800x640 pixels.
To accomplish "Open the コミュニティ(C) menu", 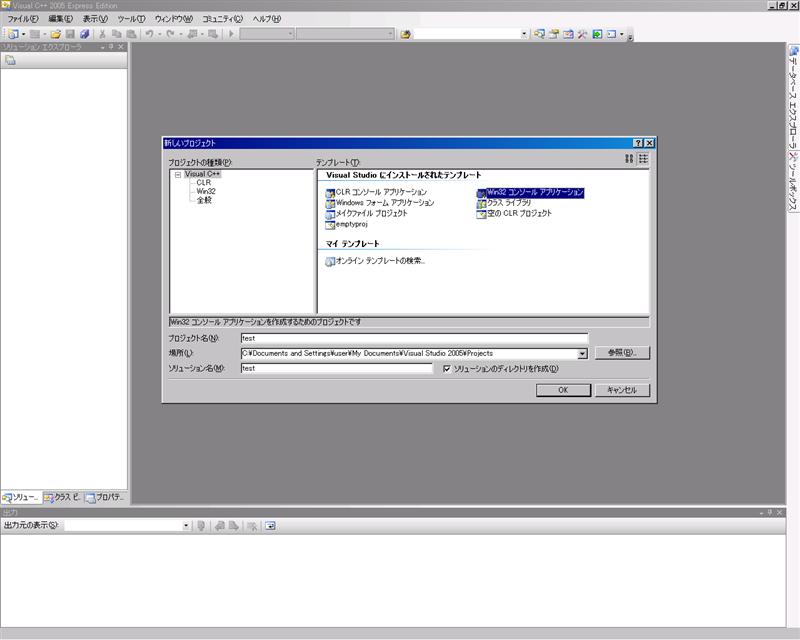I will 222,19.
